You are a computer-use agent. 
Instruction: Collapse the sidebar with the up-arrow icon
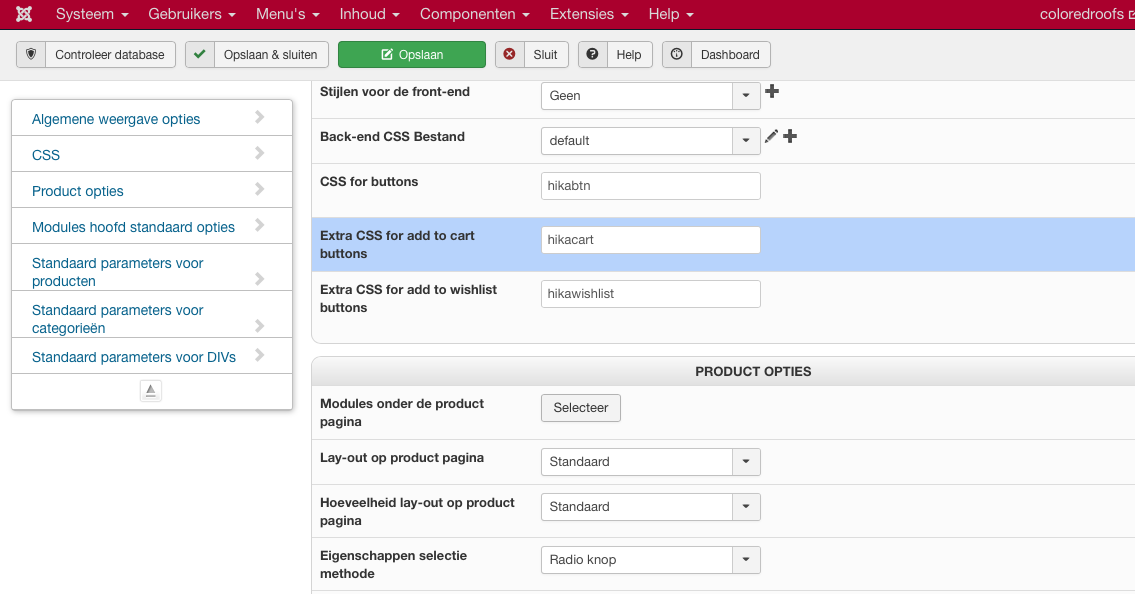pos(150,391)
